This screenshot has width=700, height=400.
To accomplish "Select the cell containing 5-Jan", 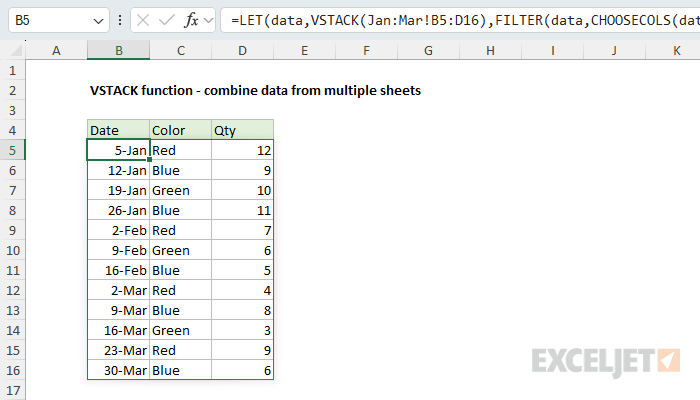I will [118, 150].
